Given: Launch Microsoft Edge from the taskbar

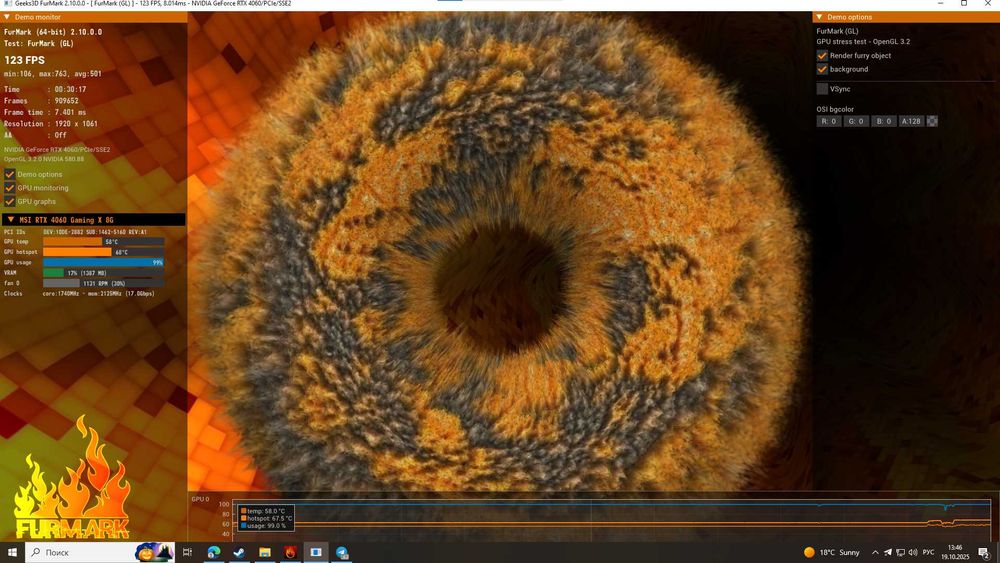Looking at the screenshot, I should click(214, 552).
